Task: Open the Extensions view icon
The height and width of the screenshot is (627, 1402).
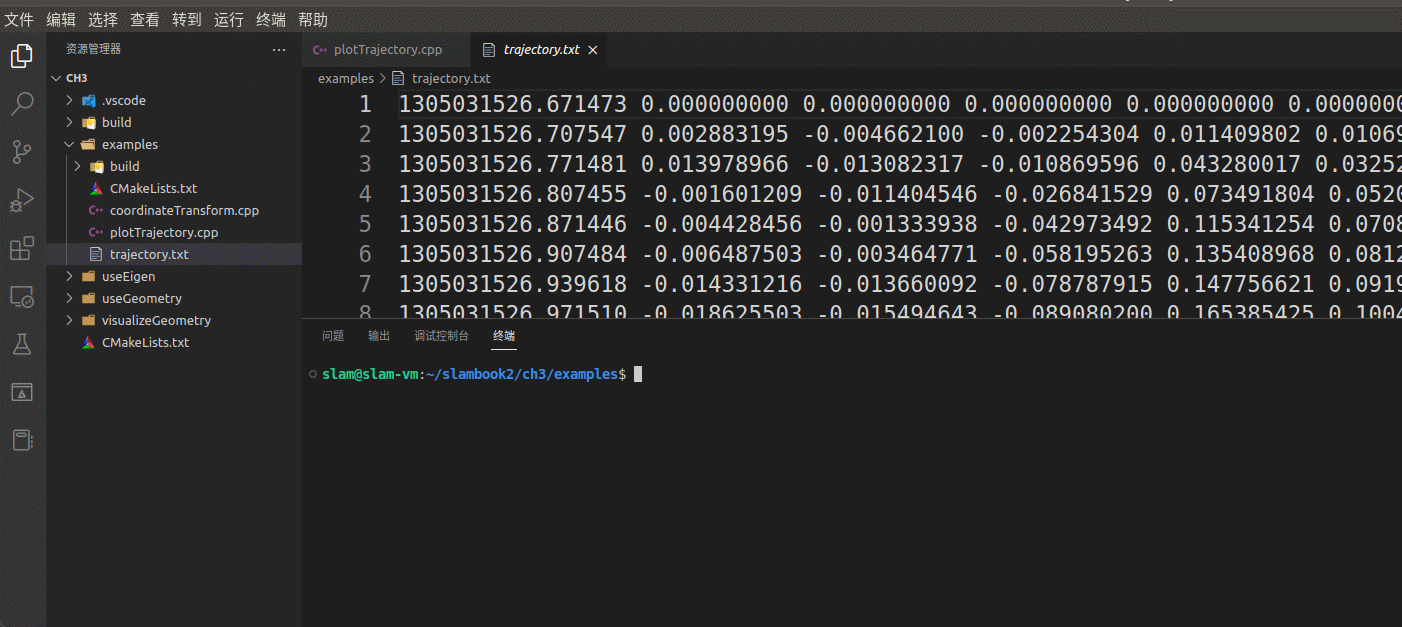Action: pyautogui.click(x=21, y=248)
